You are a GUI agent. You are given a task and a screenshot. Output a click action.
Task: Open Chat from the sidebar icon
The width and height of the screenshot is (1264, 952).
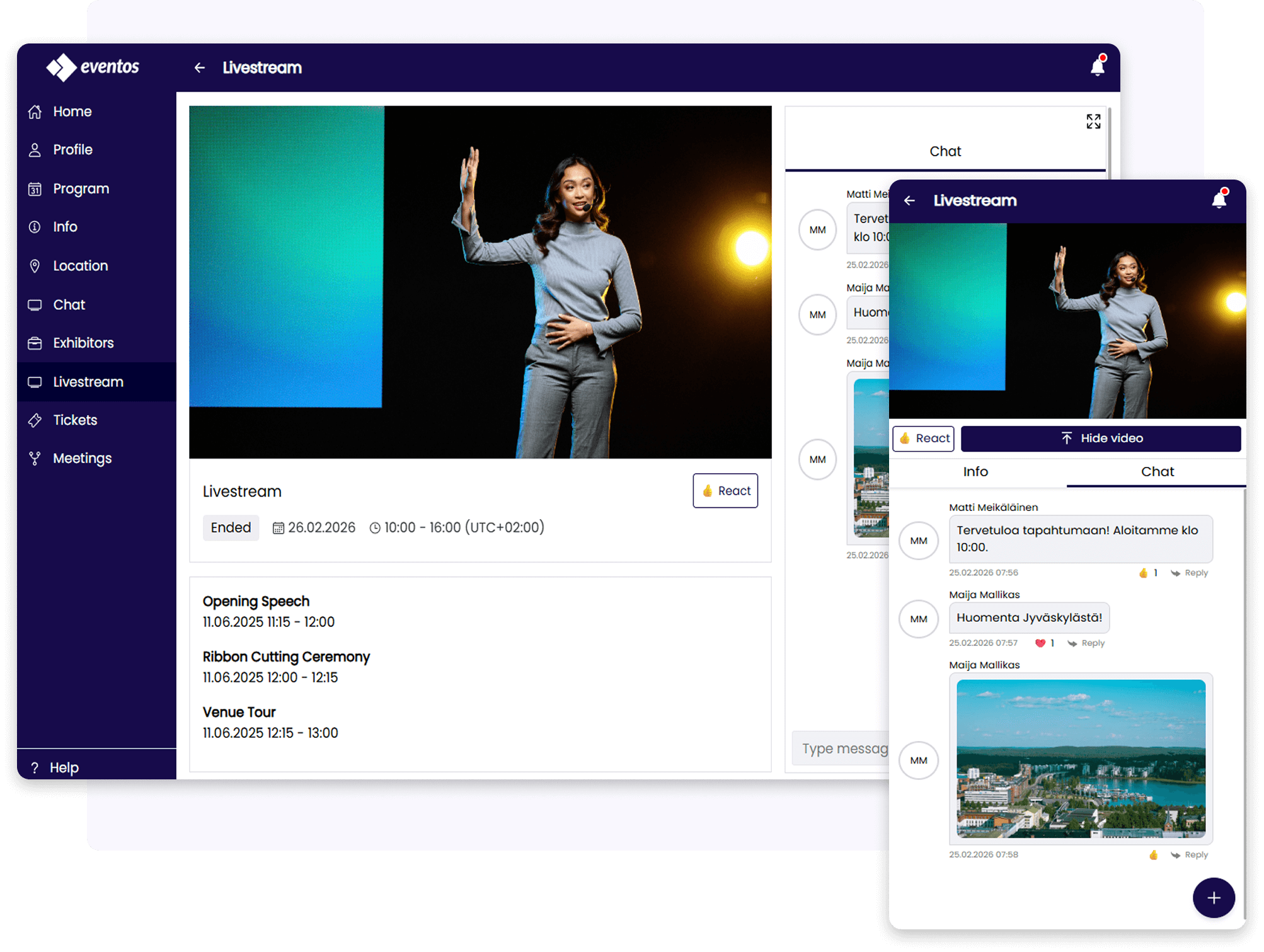(x=35, y=304)
